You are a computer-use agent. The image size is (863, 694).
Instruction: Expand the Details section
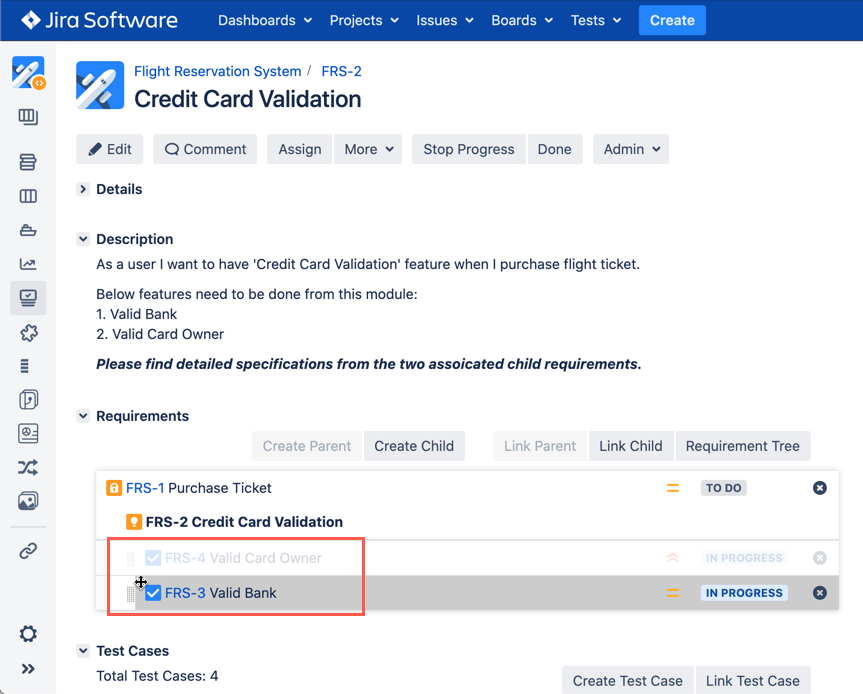click(x=83, y=189)
